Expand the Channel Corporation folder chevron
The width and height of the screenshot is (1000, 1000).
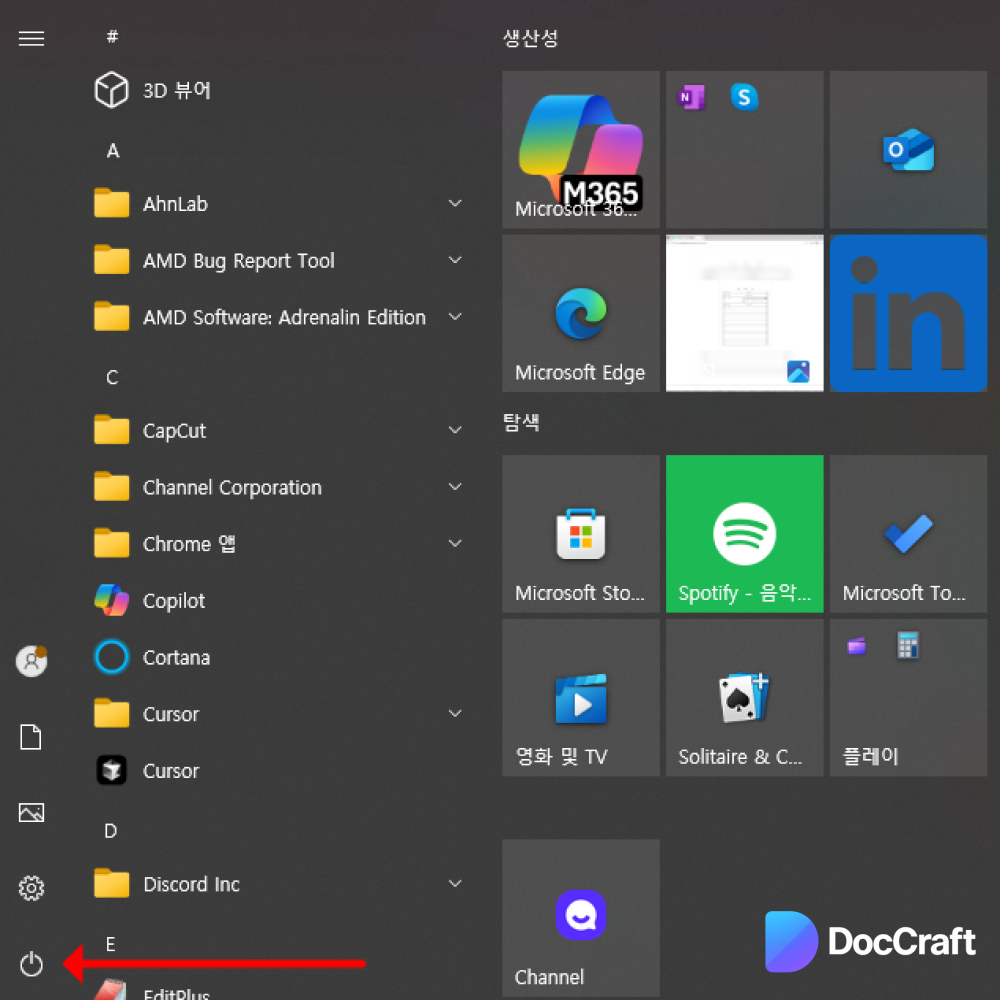pos(455,487)
